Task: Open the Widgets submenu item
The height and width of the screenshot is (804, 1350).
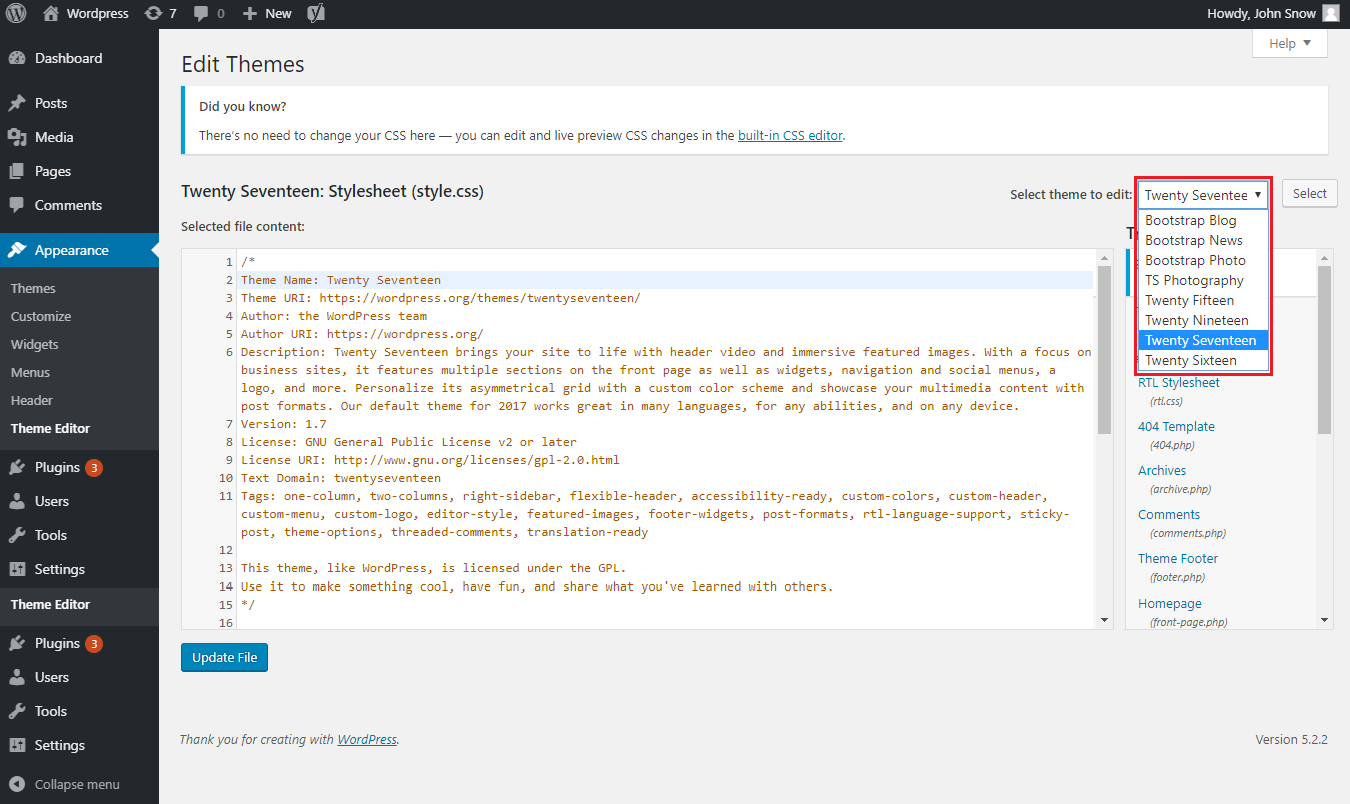Action: [35, 344]
